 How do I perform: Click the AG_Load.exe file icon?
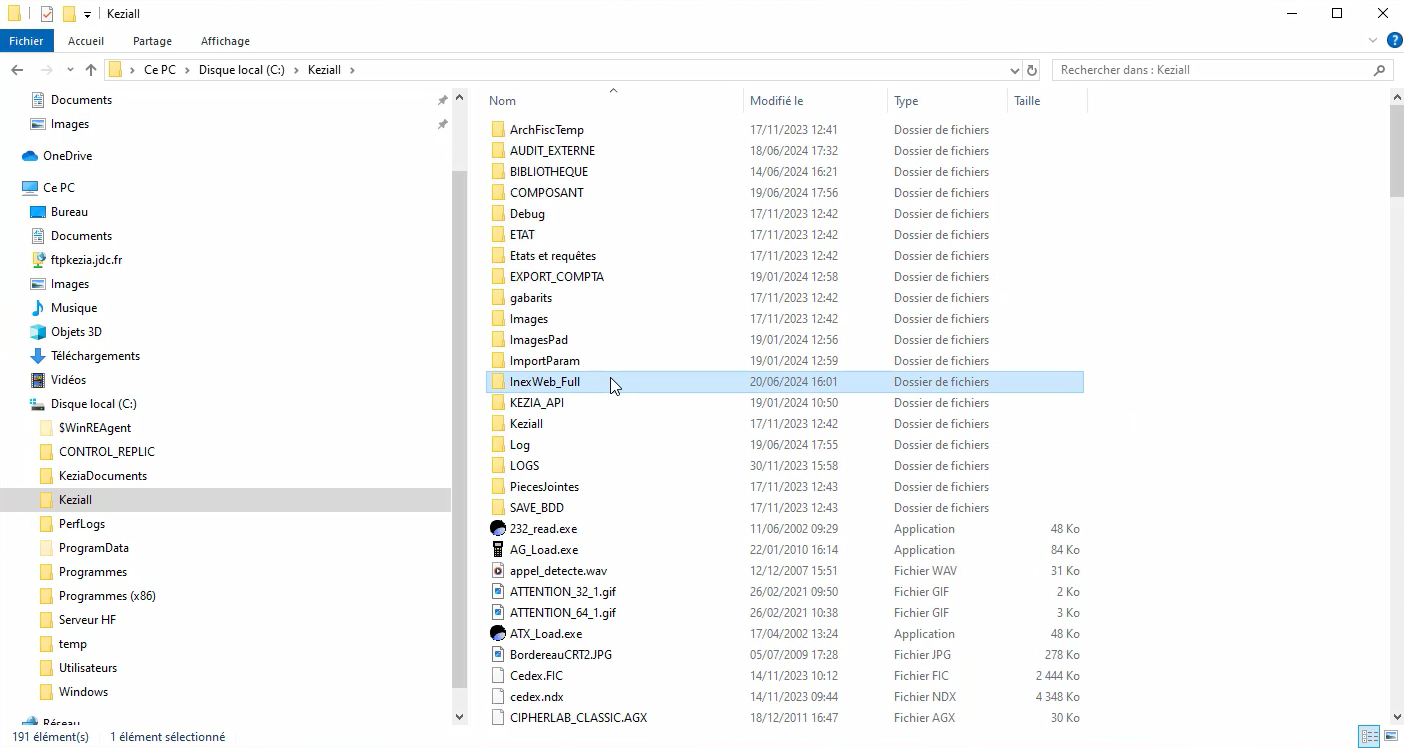coord(498,550)
